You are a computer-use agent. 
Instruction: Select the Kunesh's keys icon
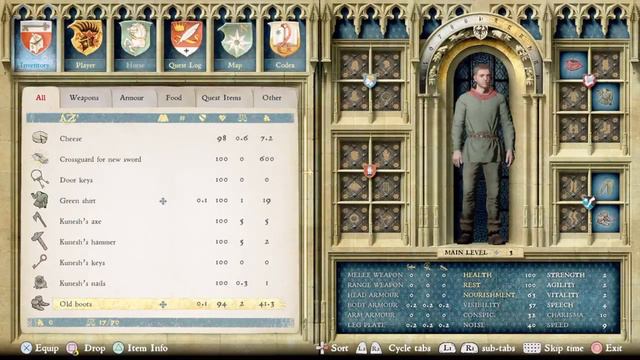(40, 262)
